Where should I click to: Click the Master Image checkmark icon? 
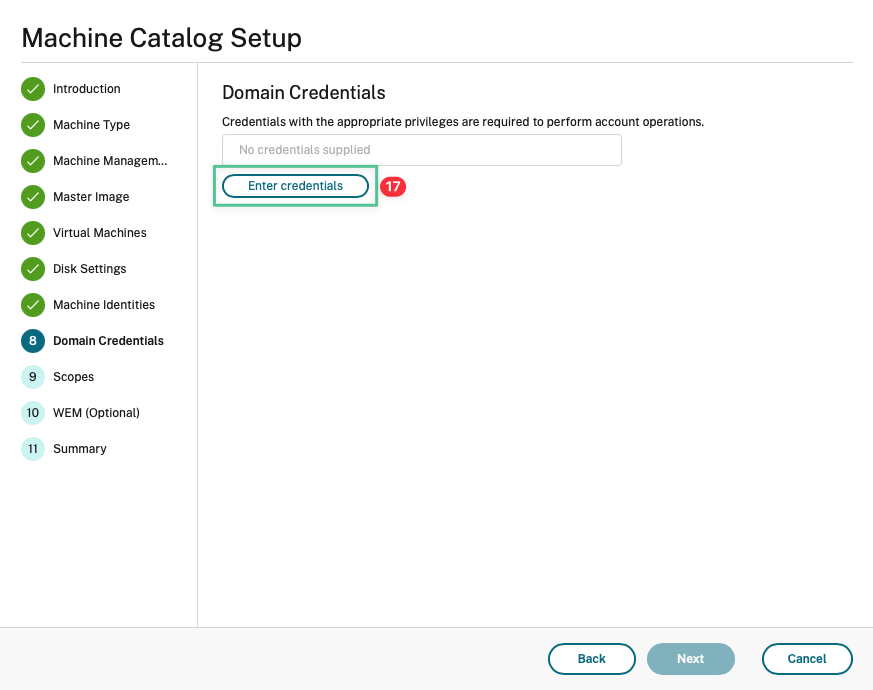33,197
